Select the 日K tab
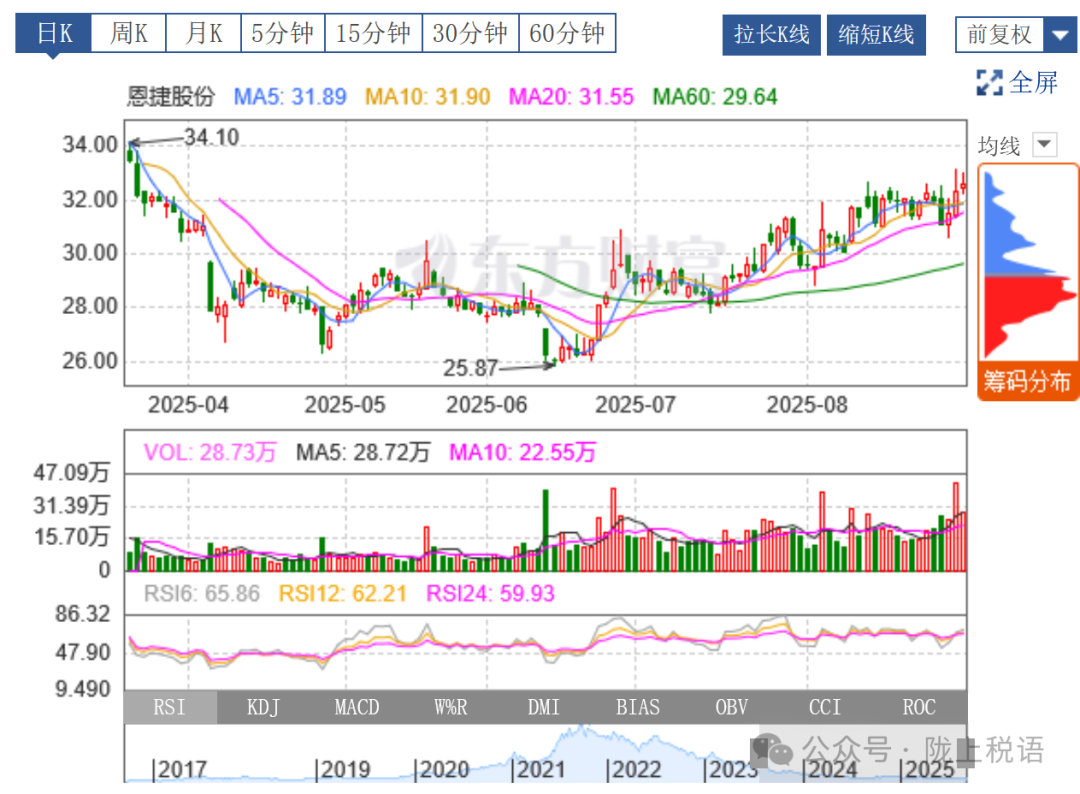The width and height of the screenshot is (1080, 794). (x=53, y=34)
